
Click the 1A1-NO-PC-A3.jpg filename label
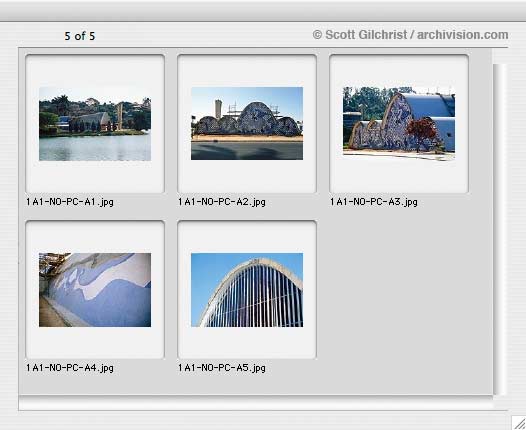pos(374,202)
